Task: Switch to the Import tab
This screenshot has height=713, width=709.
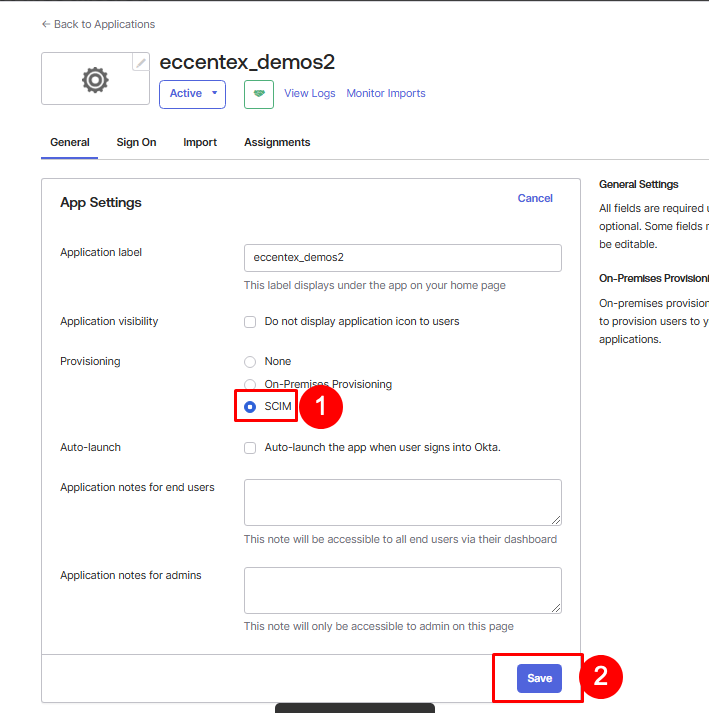Action: click(x=200, y=142)
